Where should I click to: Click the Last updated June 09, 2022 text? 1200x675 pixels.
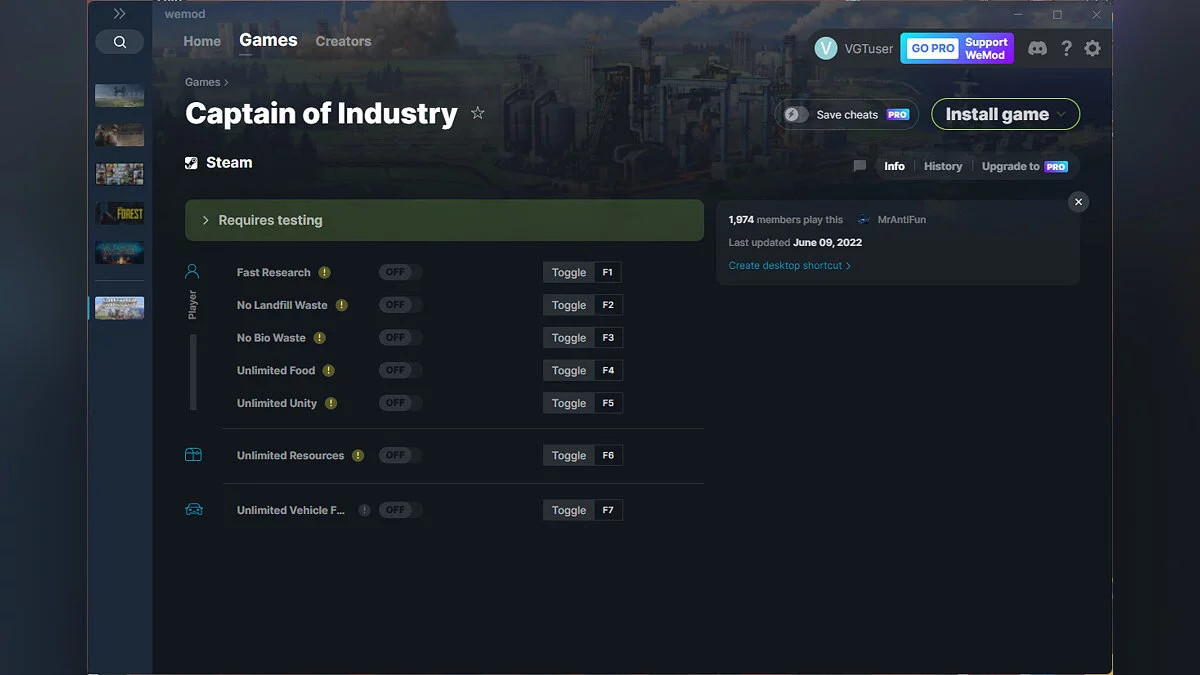coord(795,243)
